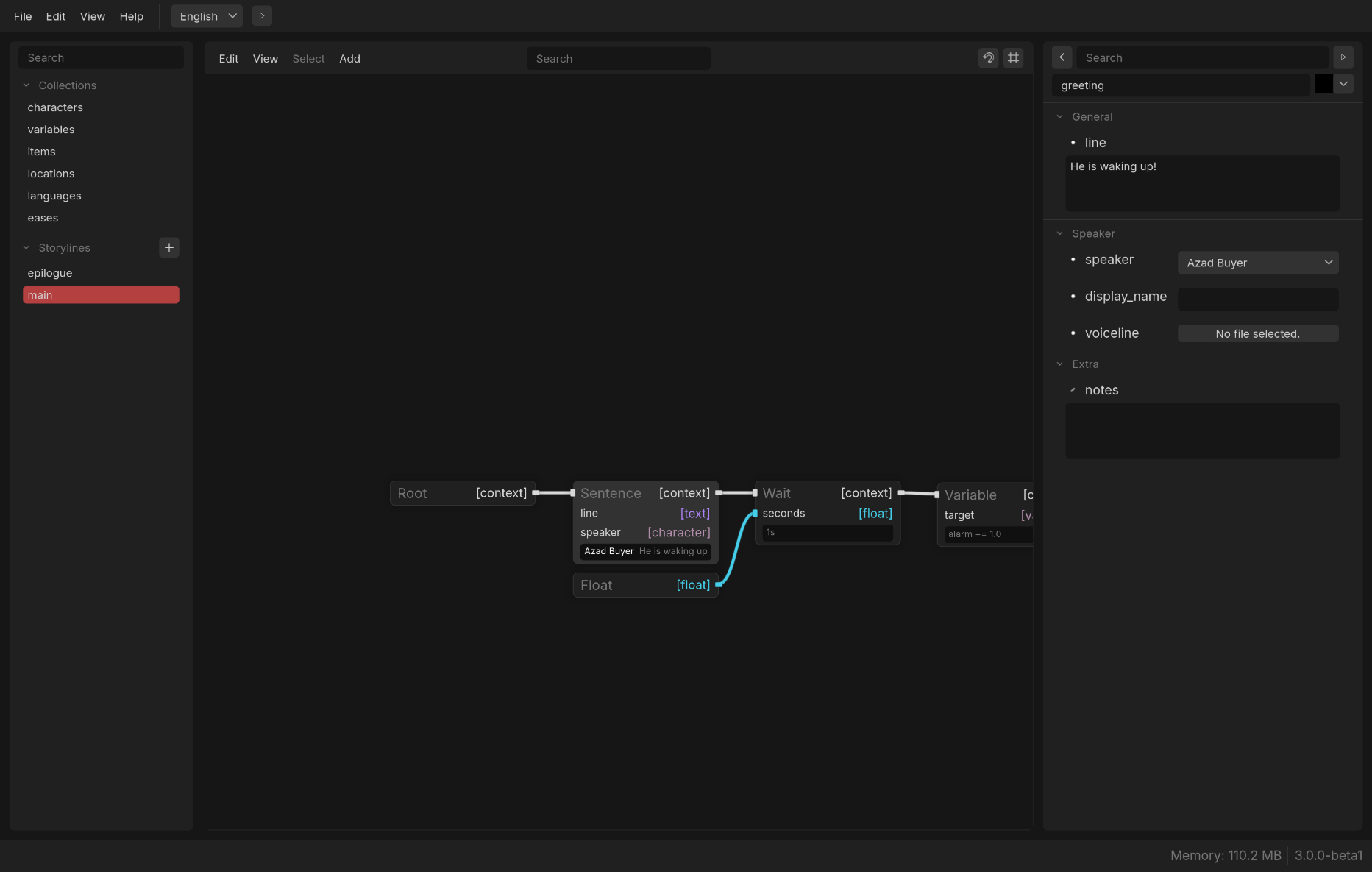Select the main storyline

[101, 295]
